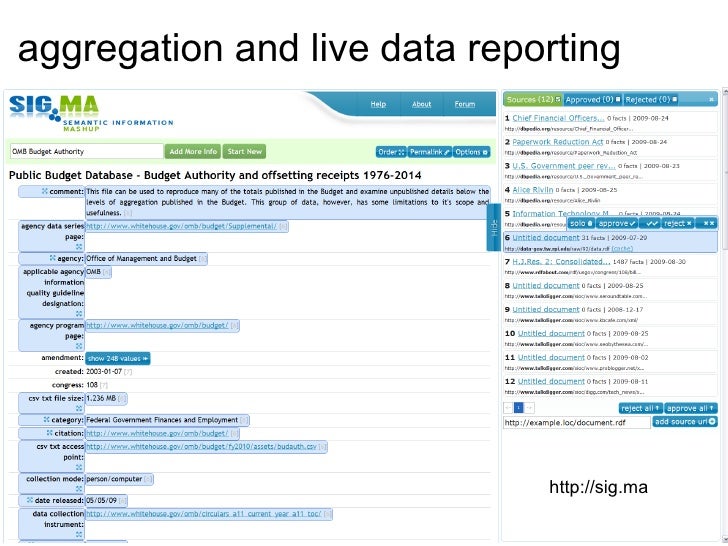Click the reject button for source 6
This screenshot has height=546, width=728.
pyautogui.click(x=678, y=223)
